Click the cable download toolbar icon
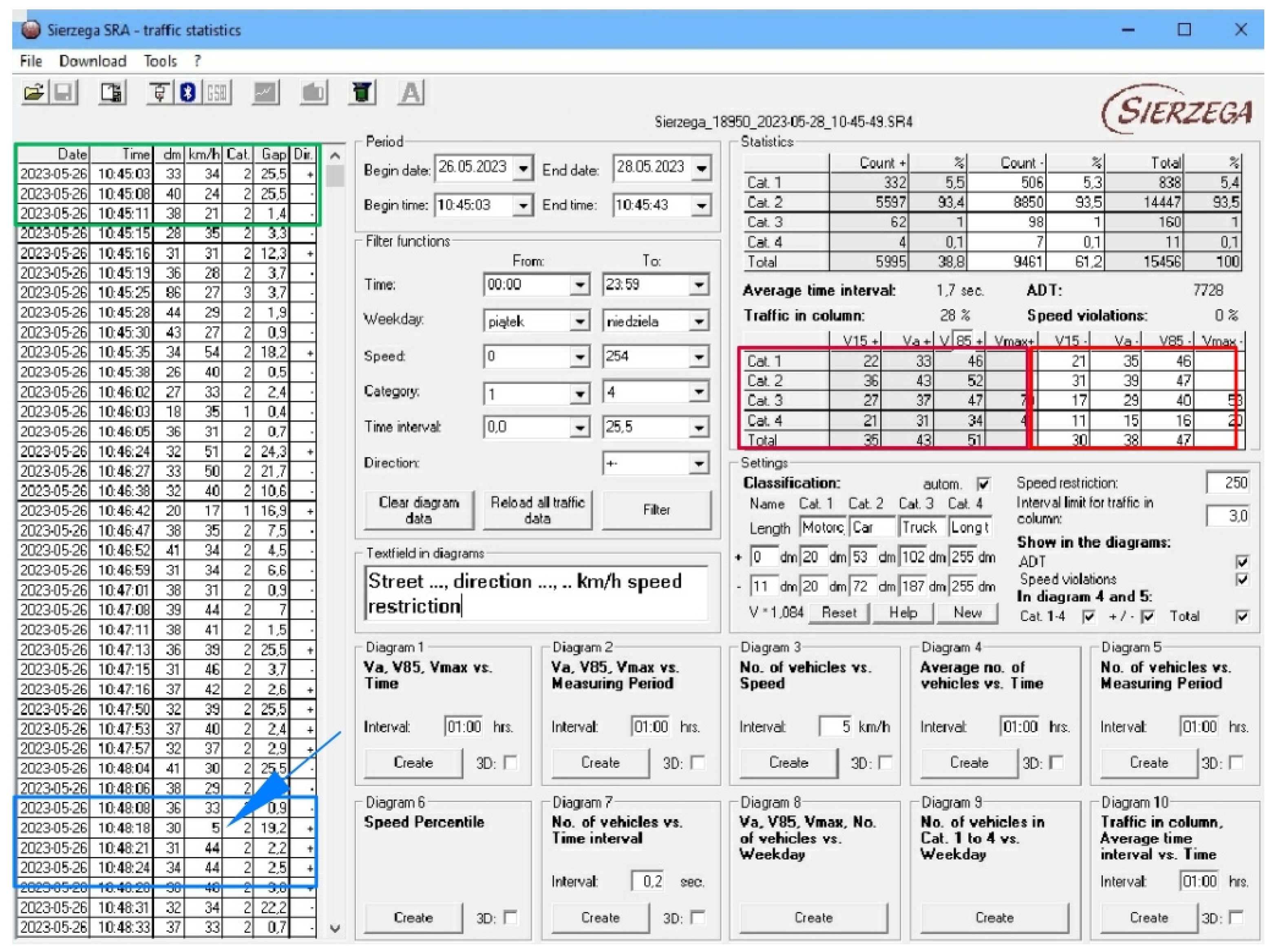Image resolution: width=1272 pixels, height=952 pixels. (x=159, y=93)
